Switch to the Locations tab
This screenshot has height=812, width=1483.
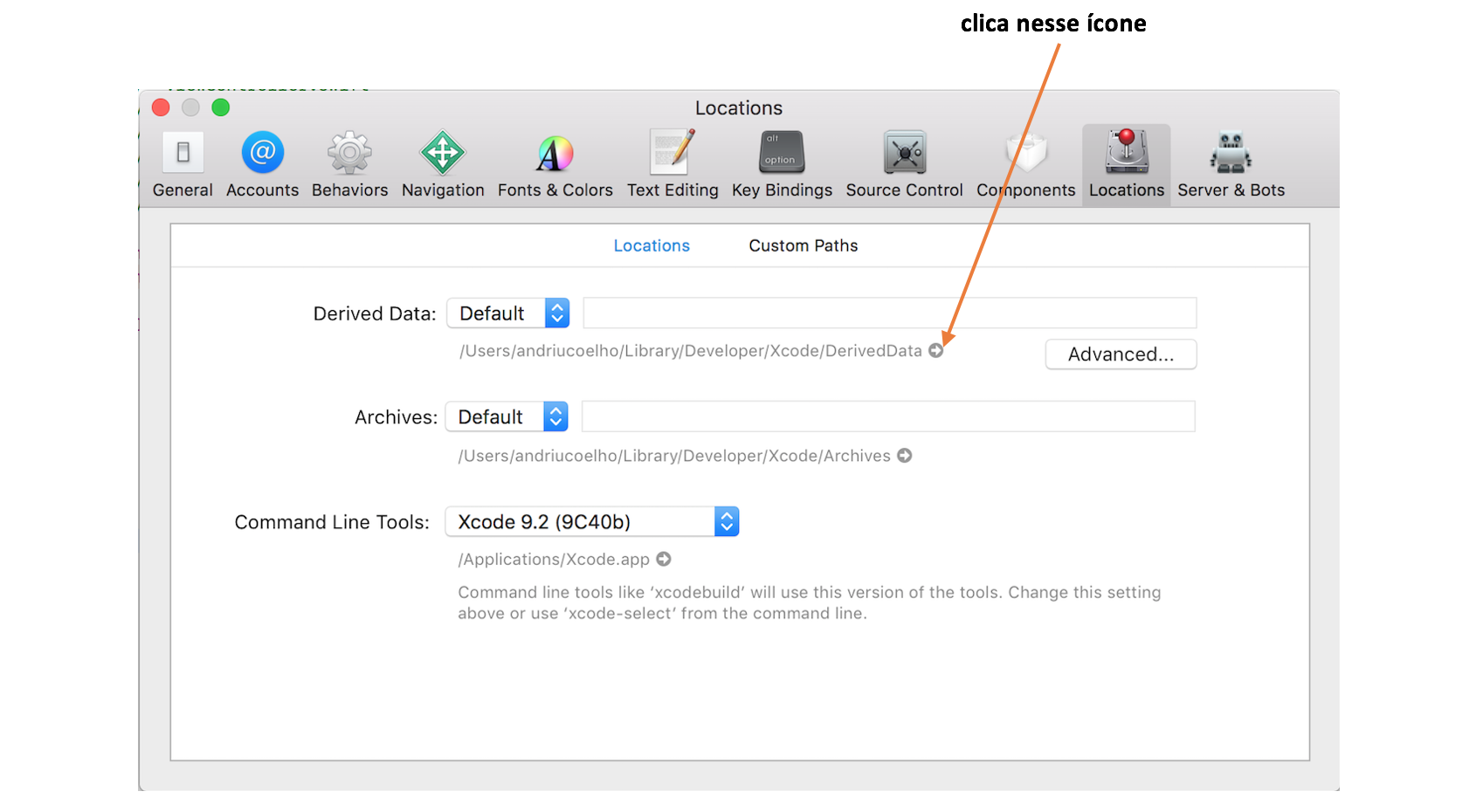(652, 245)
